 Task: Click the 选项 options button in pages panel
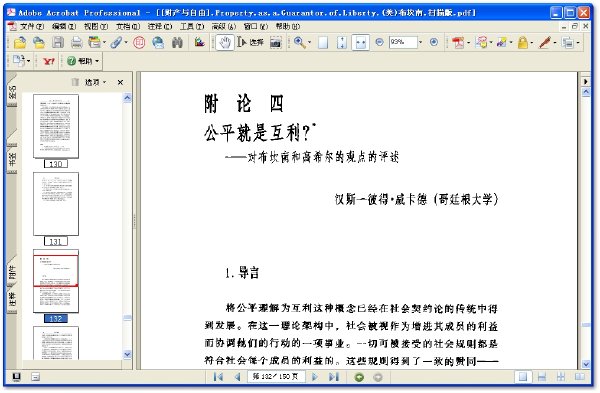95,82
